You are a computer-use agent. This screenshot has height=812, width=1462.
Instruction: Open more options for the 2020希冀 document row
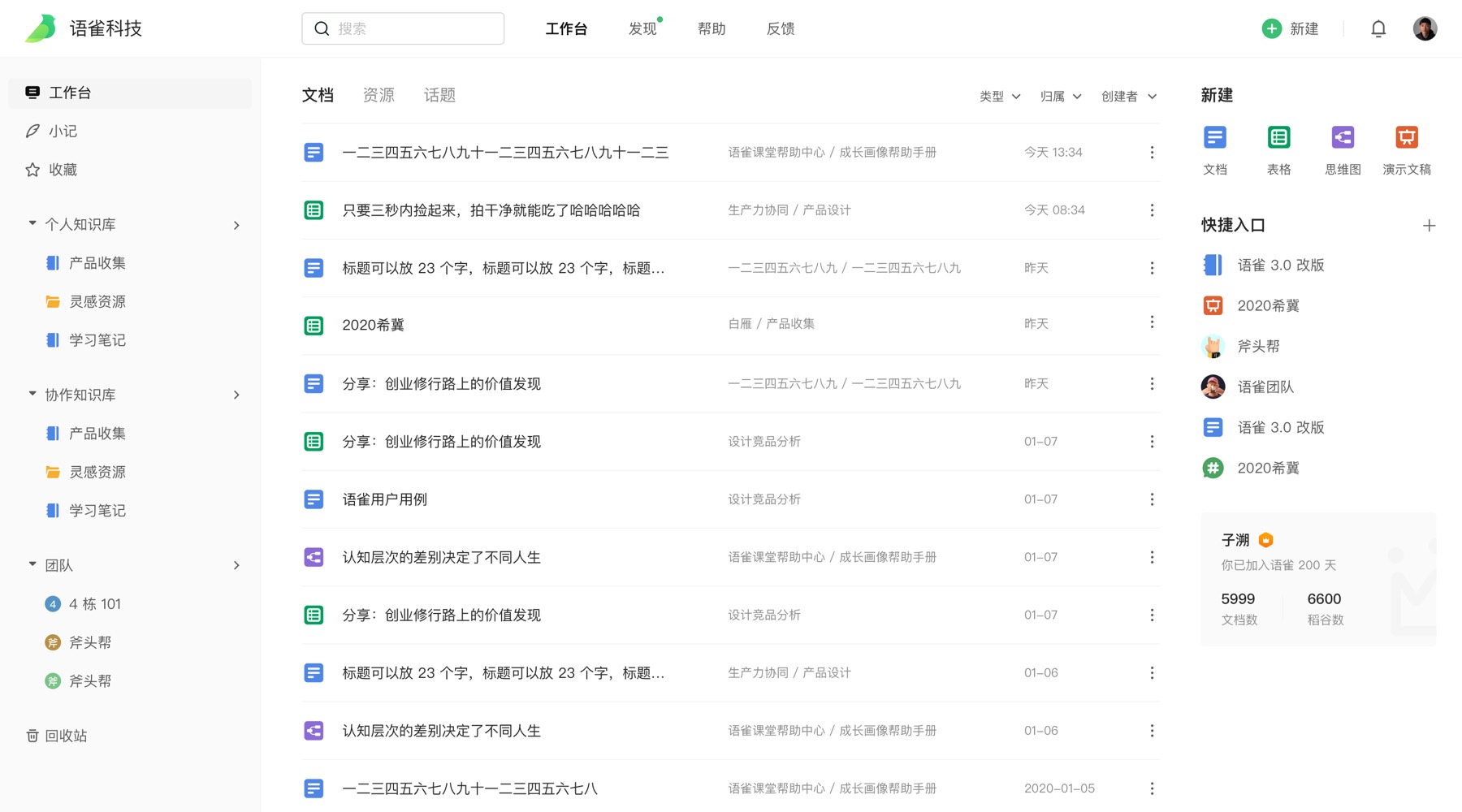1152,322
